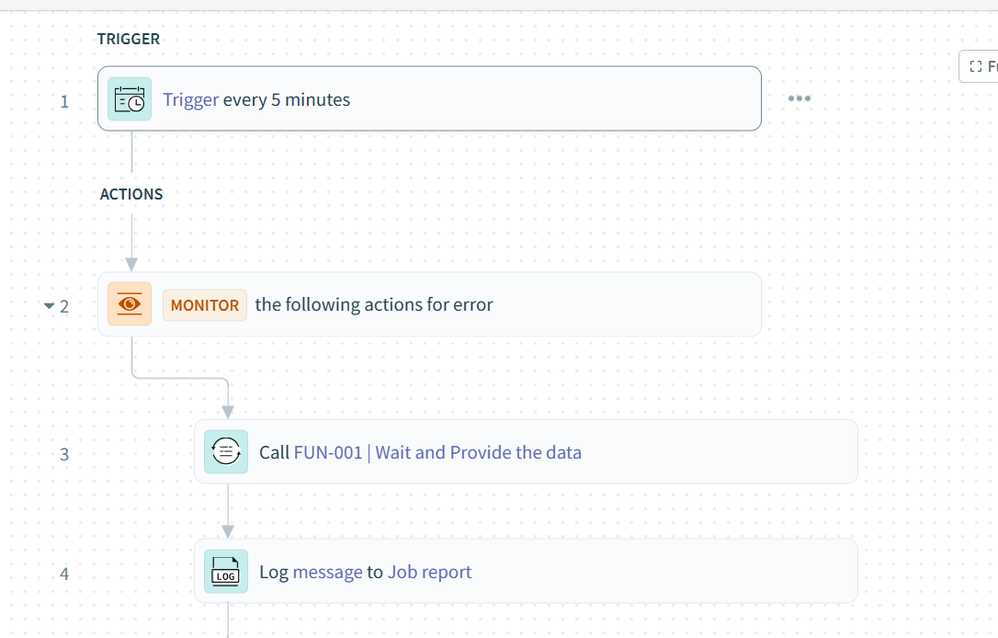
Task: Open the three-dot menu beside the trigger step
Action: pyautogui.click(x=799, y=99)
